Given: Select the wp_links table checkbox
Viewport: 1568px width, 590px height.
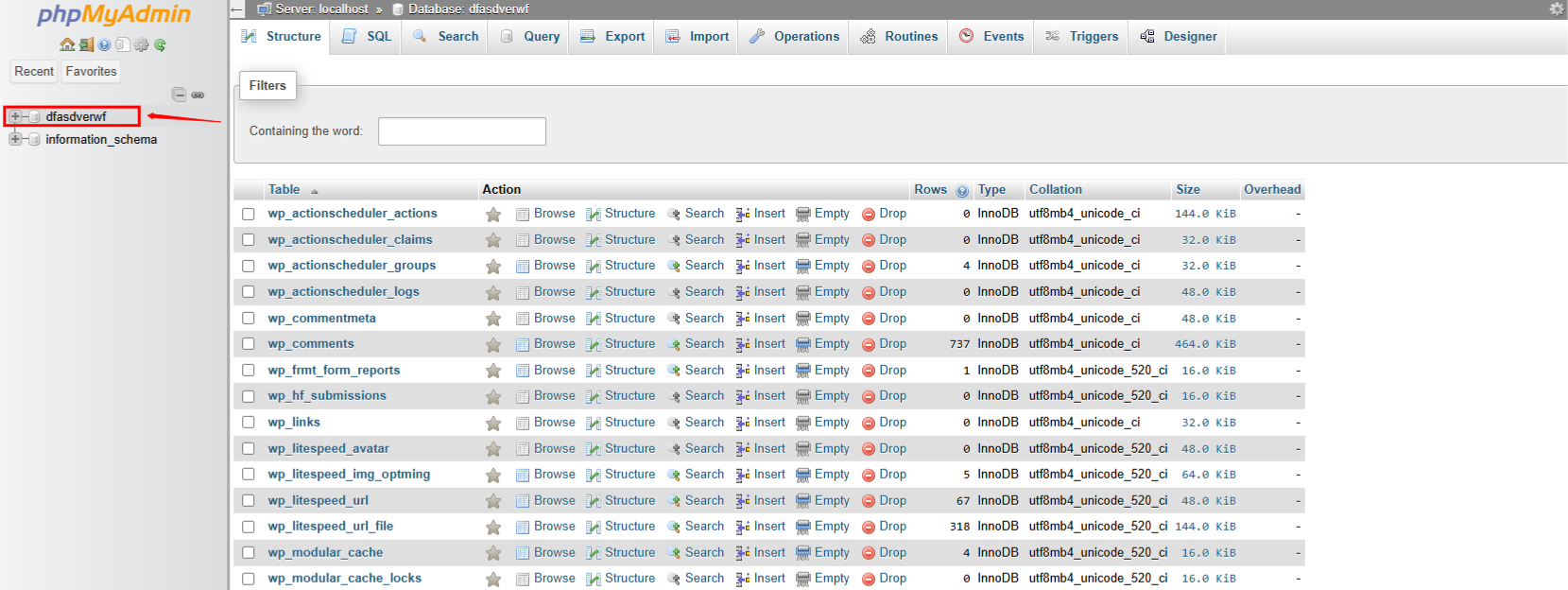Looking at the screenshot, I should [249, 423].
